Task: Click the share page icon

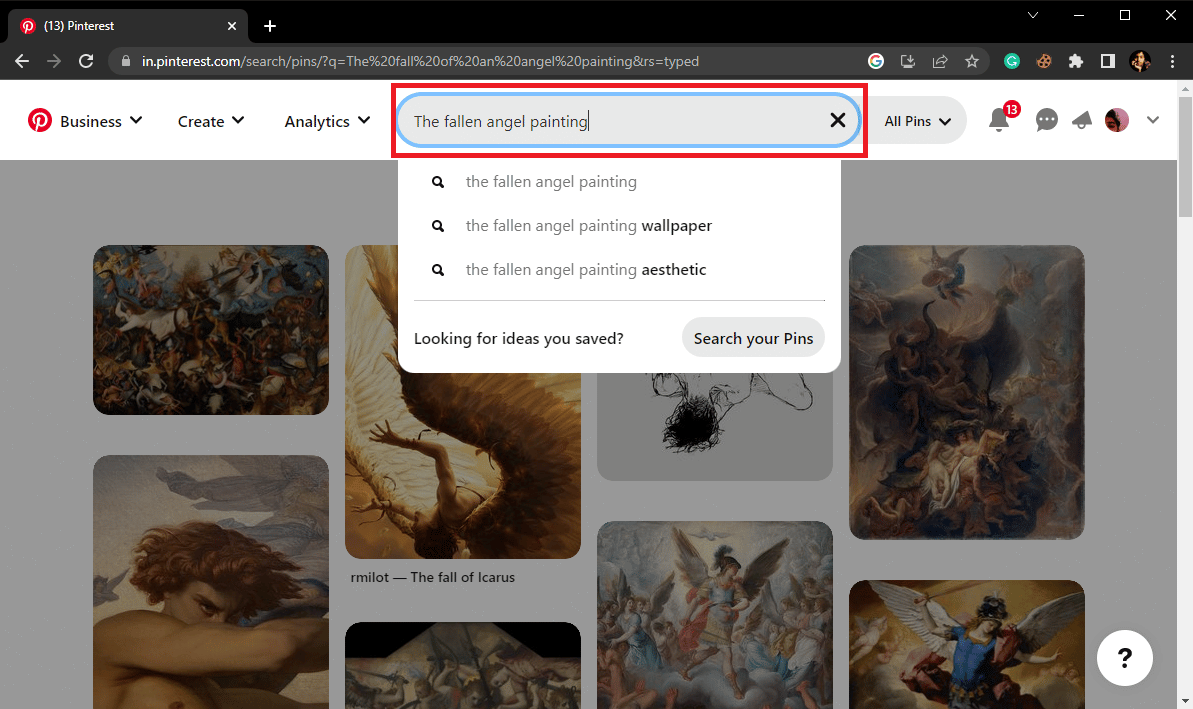Action: 940,61
